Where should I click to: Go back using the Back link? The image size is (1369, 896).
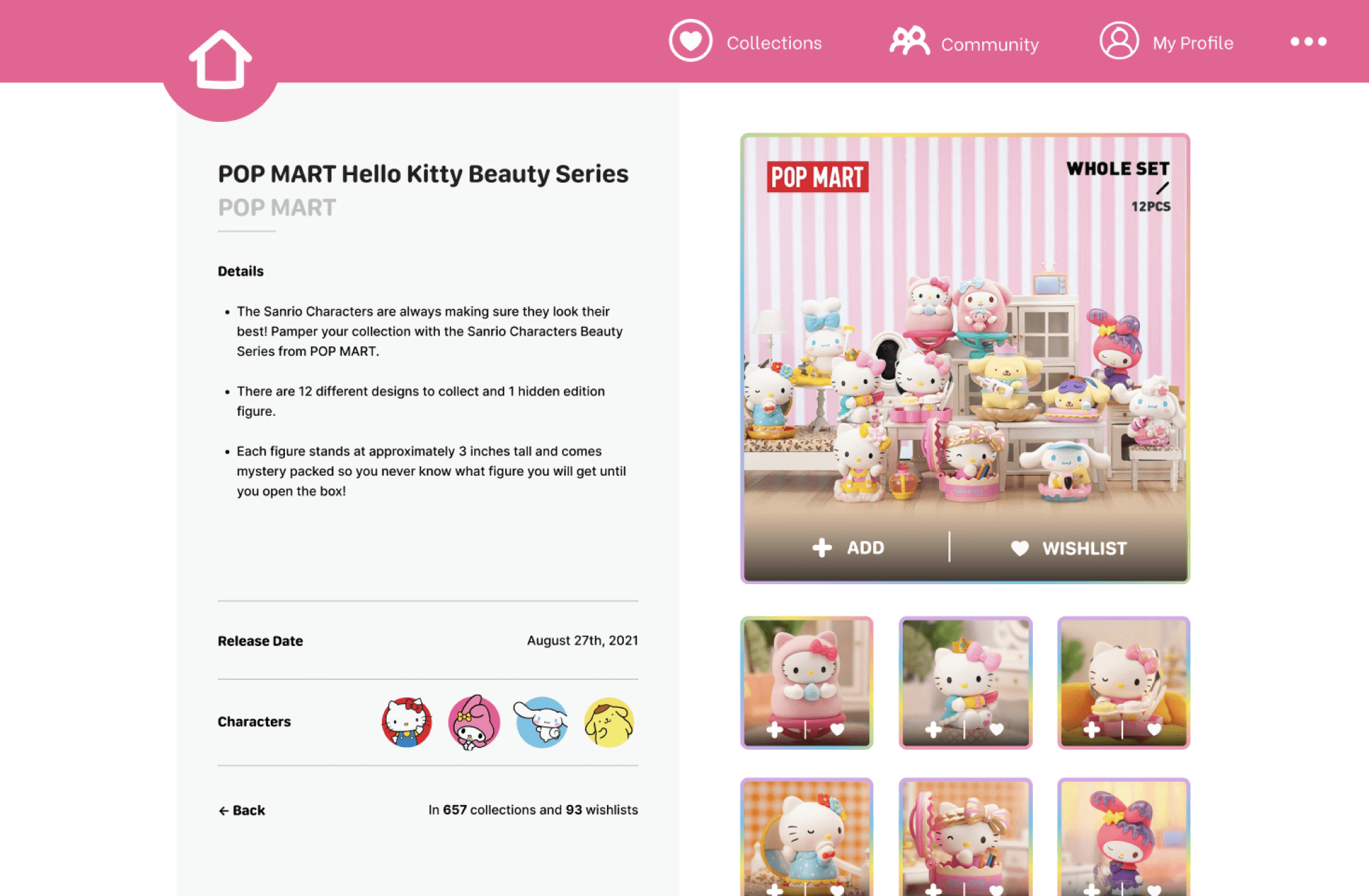point(241,810)
